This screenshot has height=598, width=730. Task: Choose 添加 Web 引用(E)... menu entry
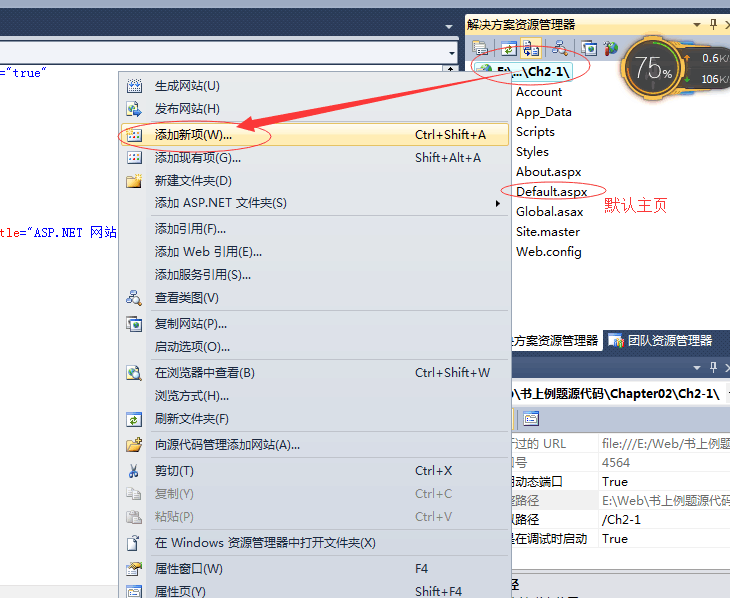[315, 252]
